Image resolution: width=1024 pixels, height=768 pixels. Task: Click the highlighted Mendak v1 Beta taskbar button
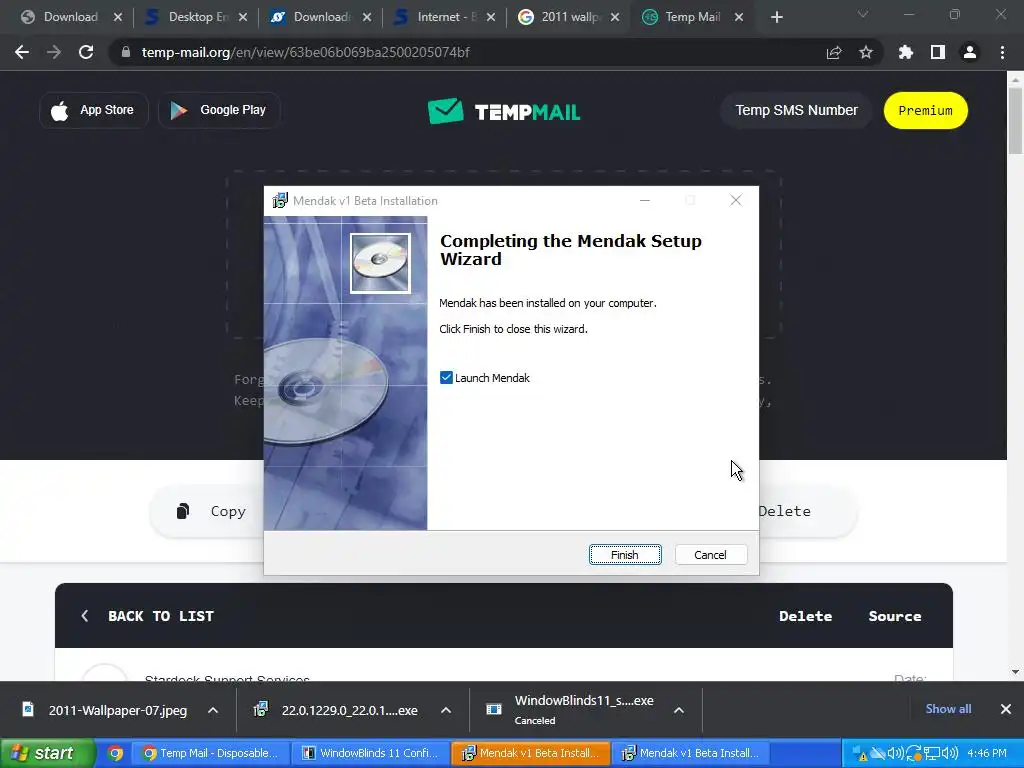tap(530, 753)
